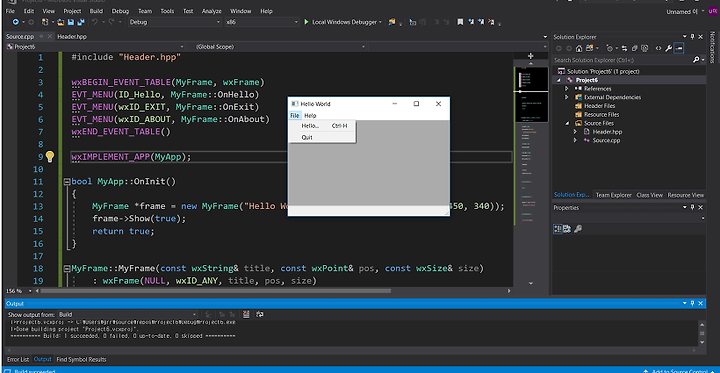
Task: Toggle the Preview Selected Items icon
Action: (x=679, y=48)
